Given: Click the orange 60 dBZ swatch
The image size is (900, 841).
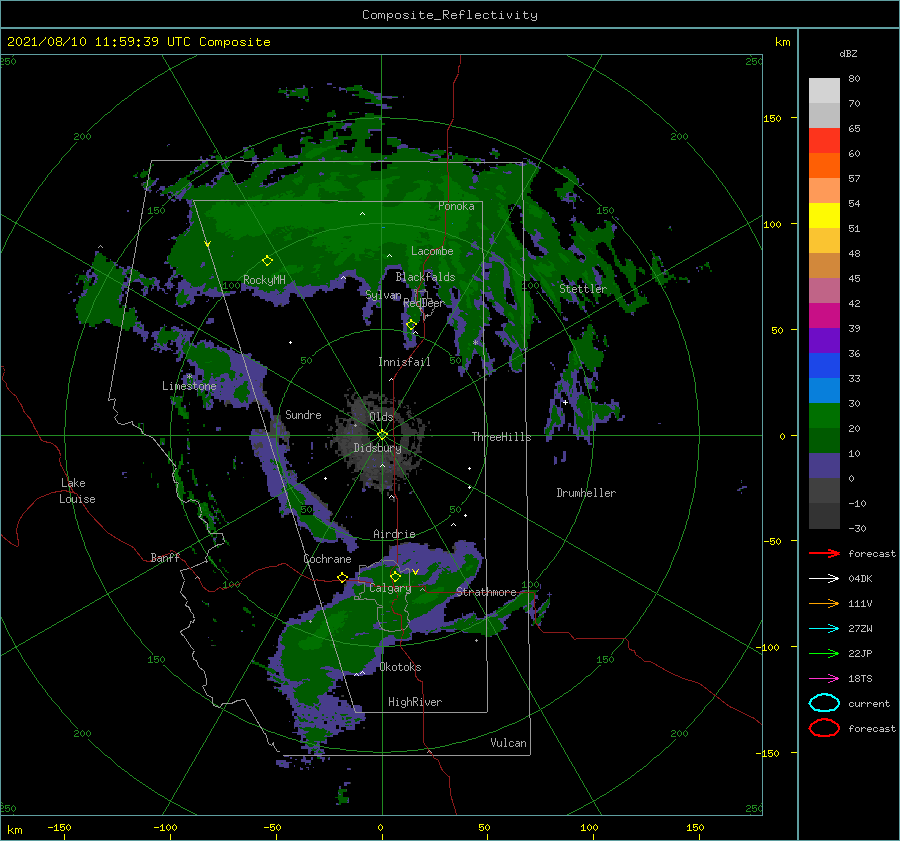Looking at the screenshot, I should [824, 165].
